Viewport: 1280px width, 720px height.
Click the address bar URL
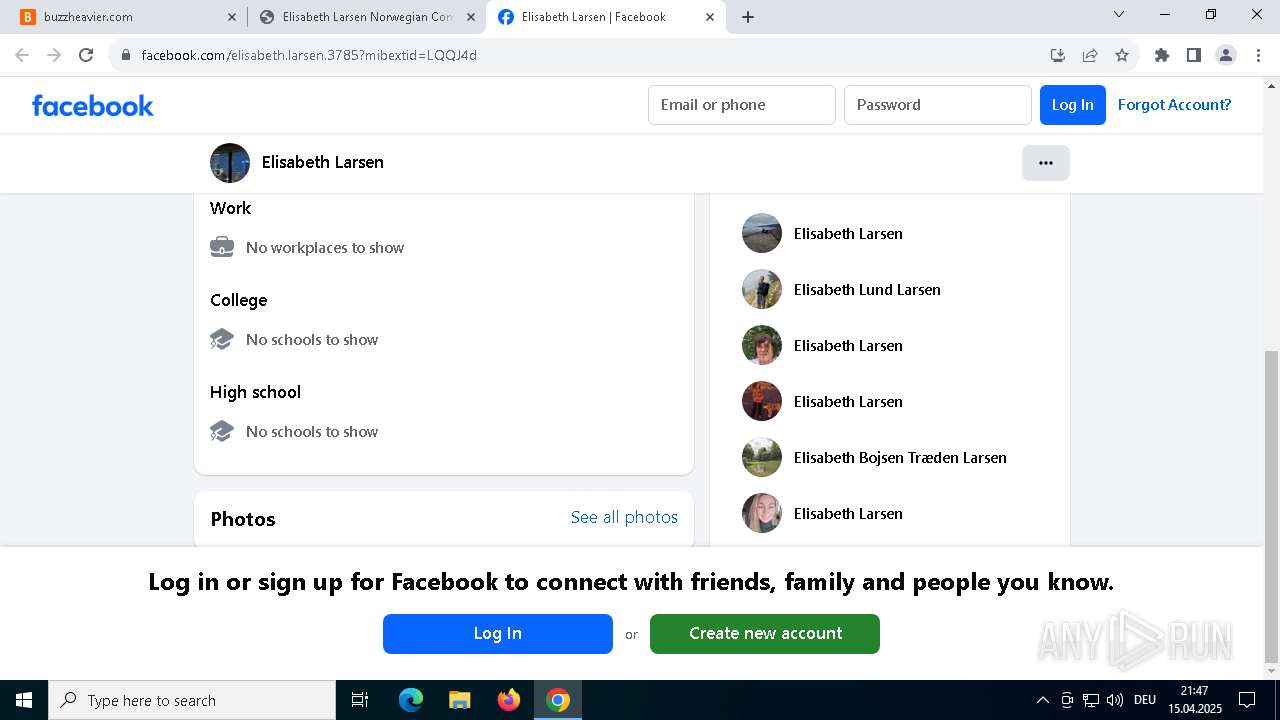(x=309, y=55)
